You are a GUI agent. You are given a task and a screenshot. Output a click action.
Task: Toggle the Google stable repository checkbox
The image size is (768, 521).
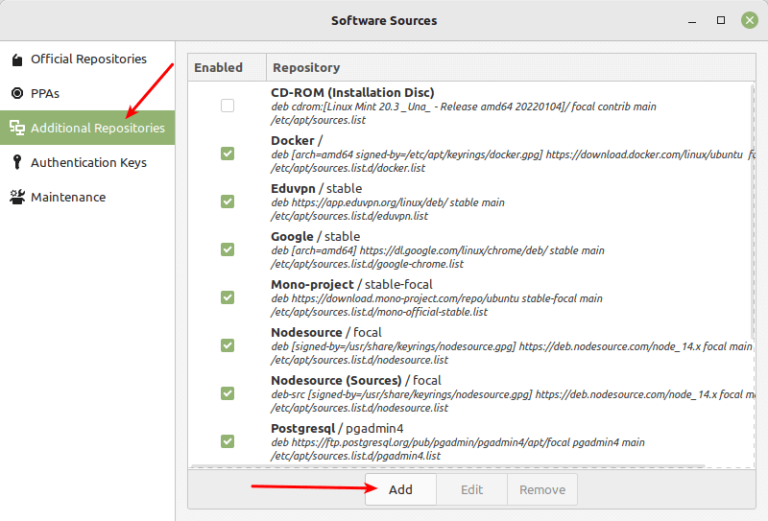pyautogui.click(x=228, y=249)
